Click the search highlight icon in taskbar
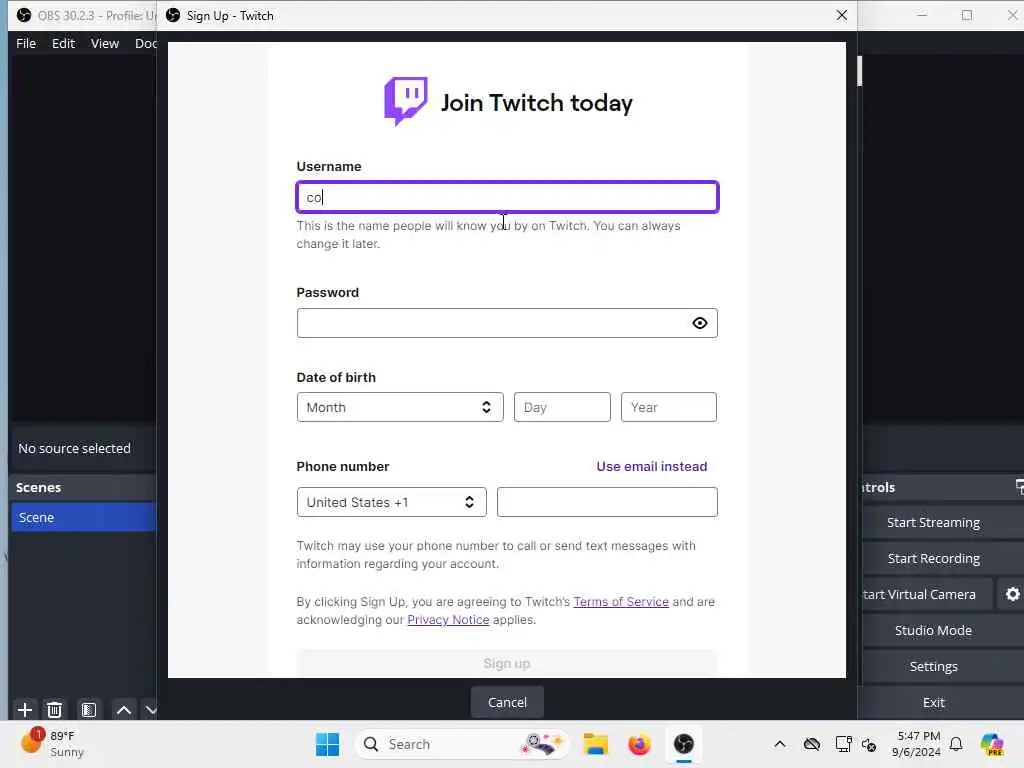 [x=542, y=743]
